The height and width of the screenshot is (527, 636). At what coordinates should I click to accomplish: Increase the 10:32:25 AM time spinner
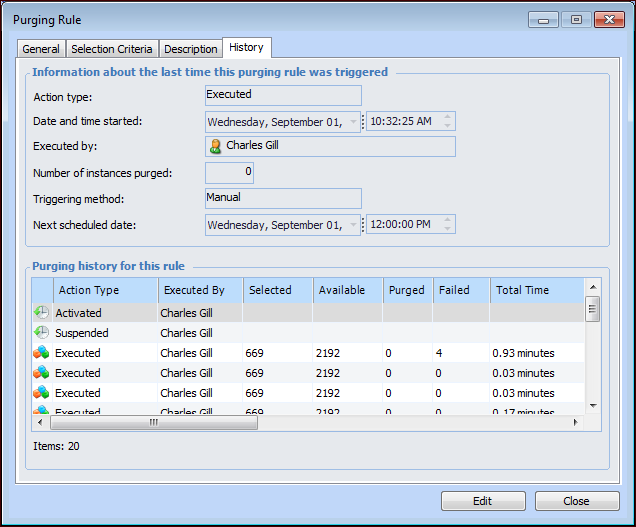click(448, 116)
